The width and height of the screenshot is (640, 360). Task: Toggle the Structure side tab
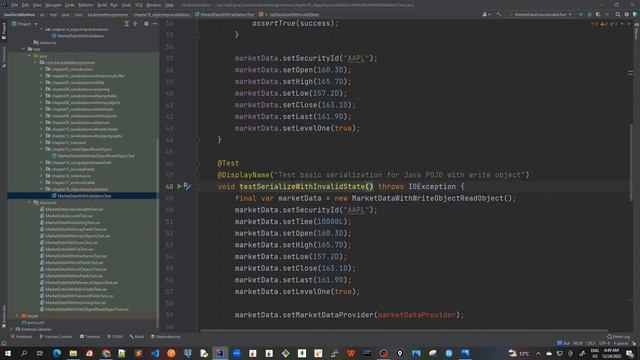(4, 57)
